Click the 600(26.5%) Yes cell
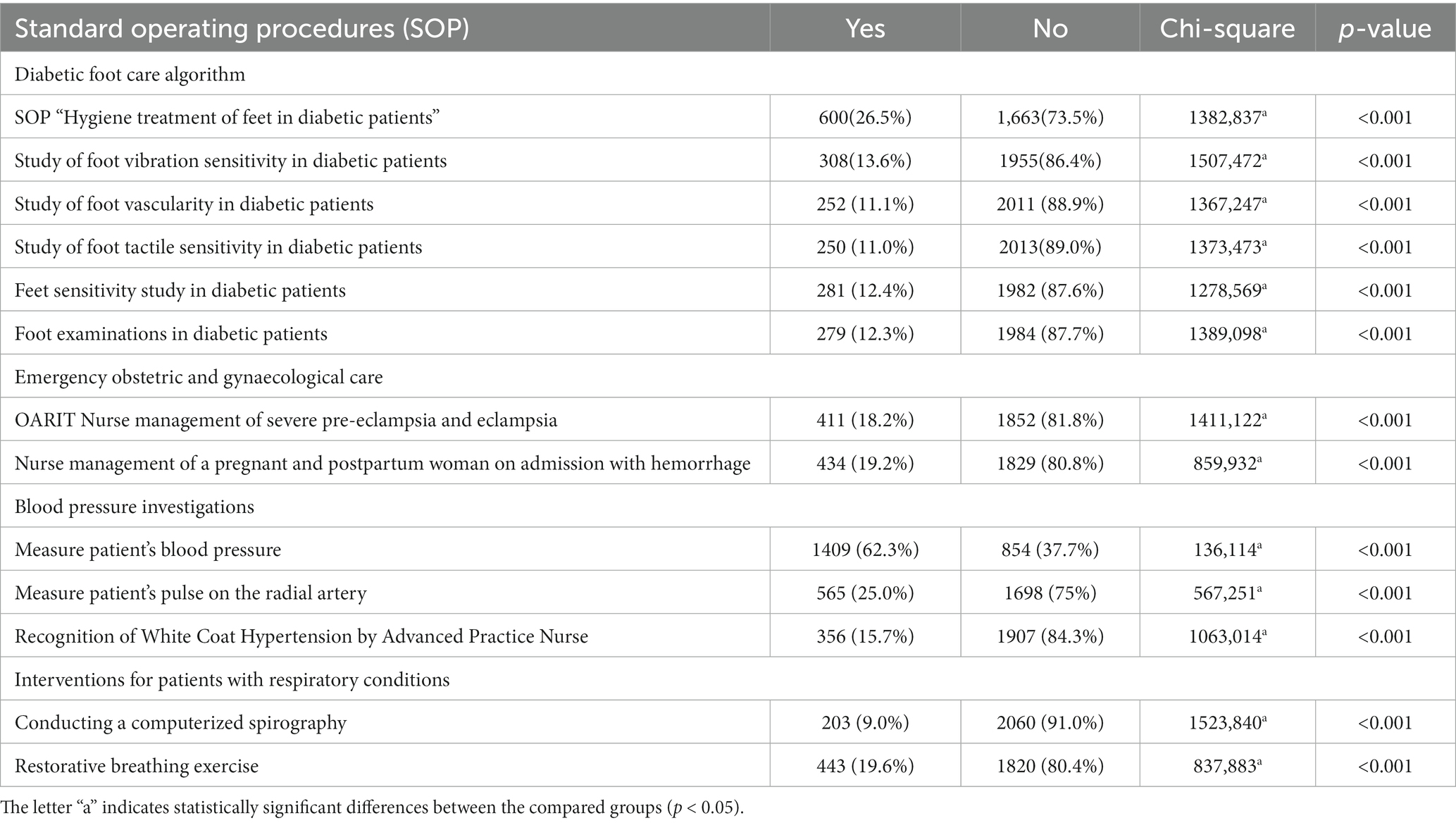Viewport: 1456px width, 823px height. (864, 117)
